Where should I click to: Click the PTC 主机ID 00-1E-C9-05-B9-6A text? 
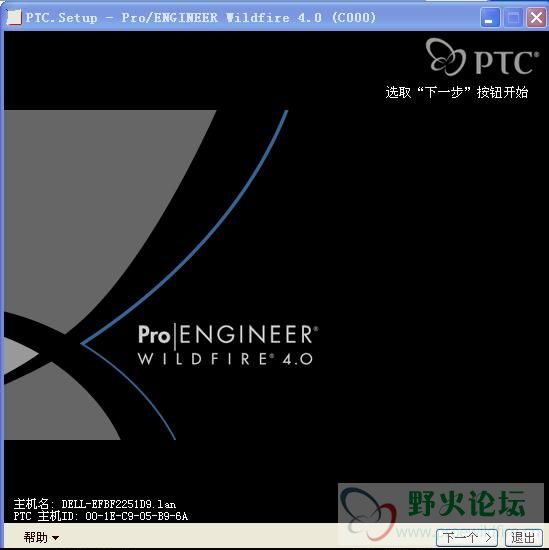point(101,516)
